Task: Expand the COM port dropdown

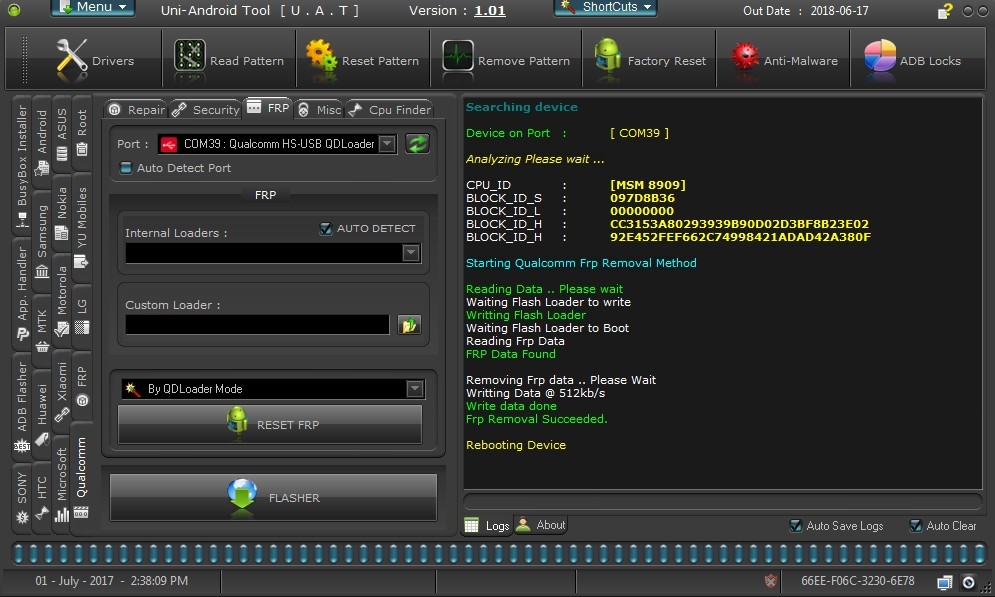Action: (x=387, y=144)
